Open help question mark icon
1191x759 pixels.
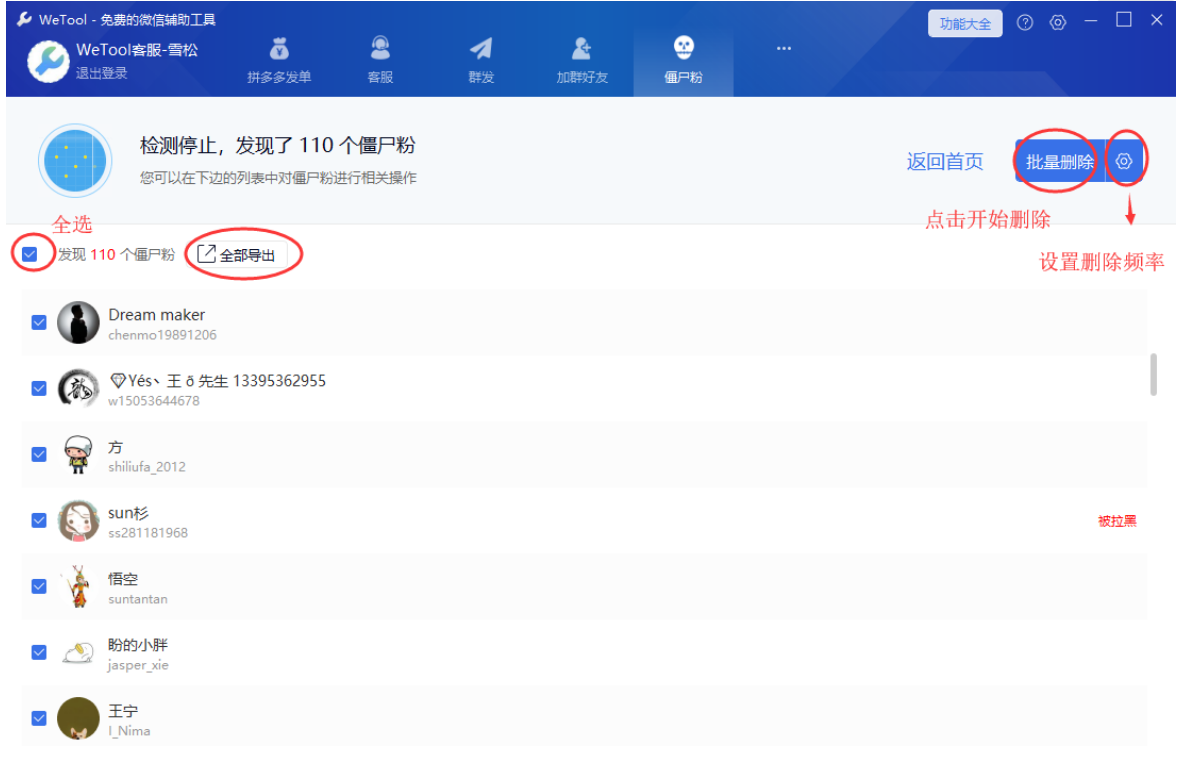(x=1025, y=23)
